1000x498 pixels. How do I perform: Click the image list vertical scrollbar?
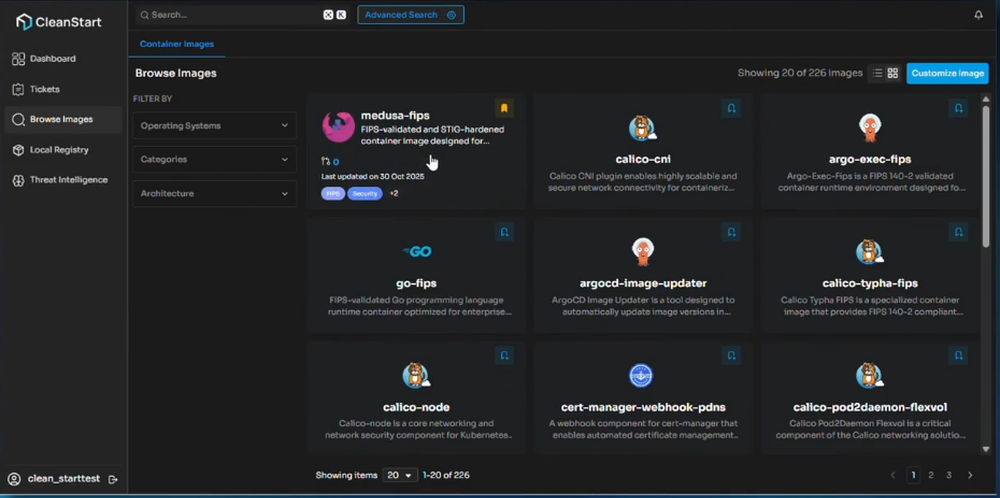986,177
